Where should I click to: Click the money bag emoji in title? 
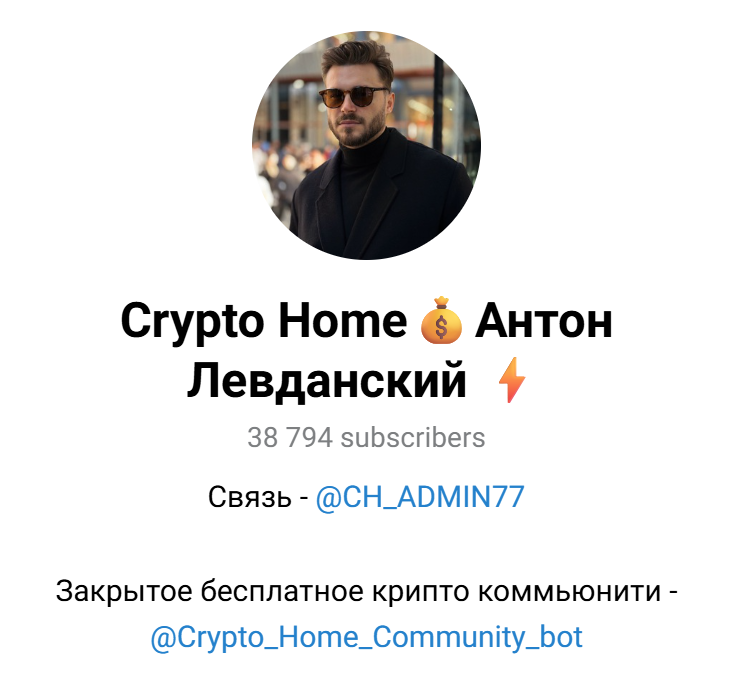pos(441,320)
